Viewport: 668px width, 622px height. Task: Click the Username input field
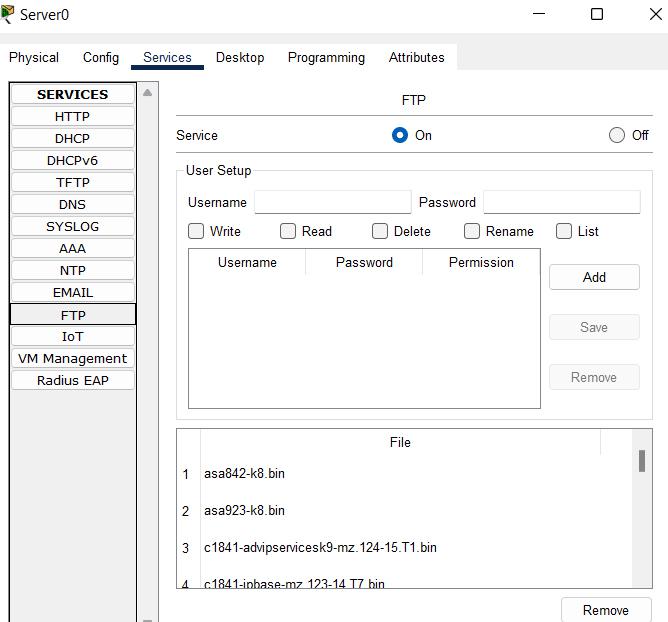click(332, 202)
